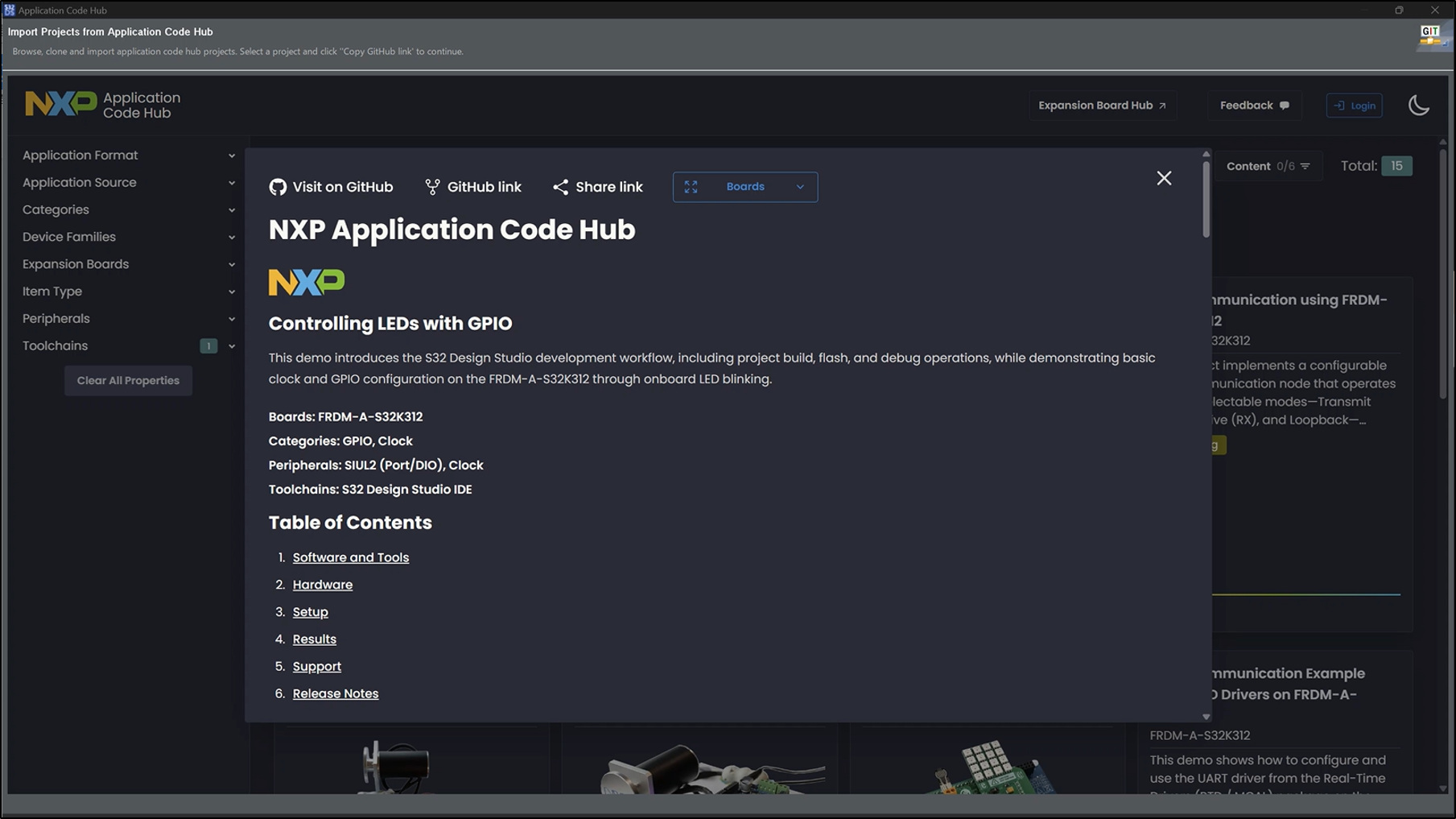Click the GitHub link fork icon

(x=432, y=187)
